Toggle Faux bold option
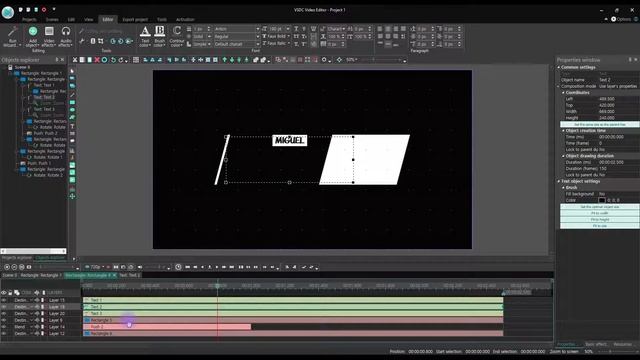This screenshot has height=360, width=640. tap(276, 36)
